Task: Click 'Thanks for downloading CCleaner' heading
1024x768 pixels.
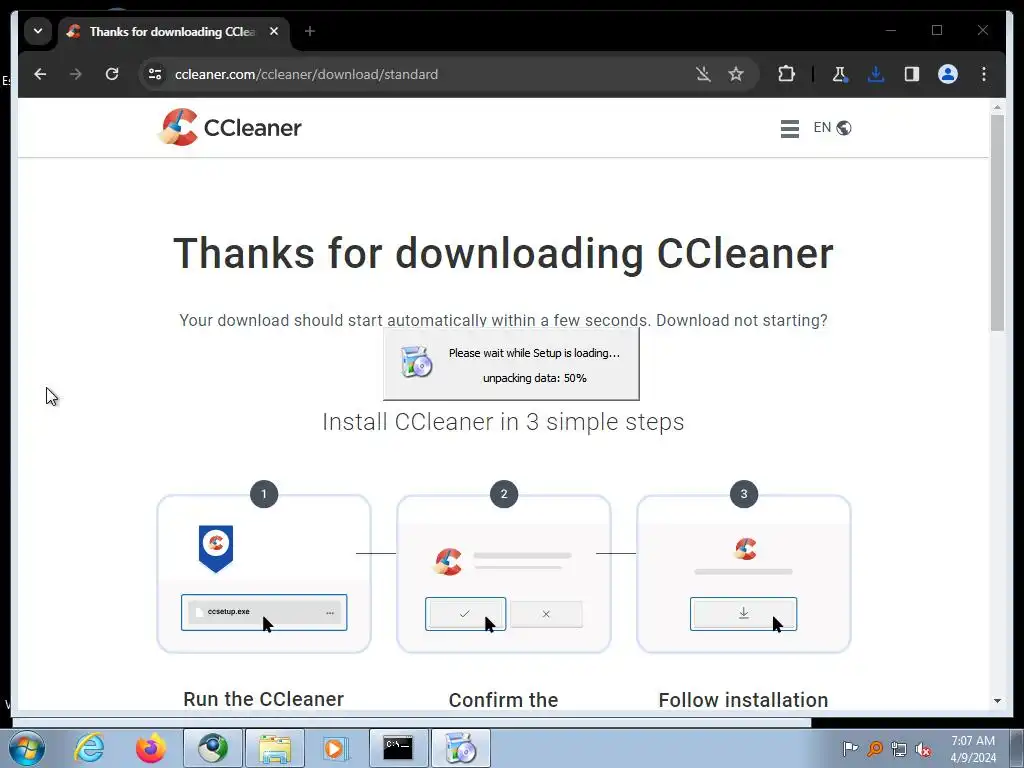Action: coord(504,253)
